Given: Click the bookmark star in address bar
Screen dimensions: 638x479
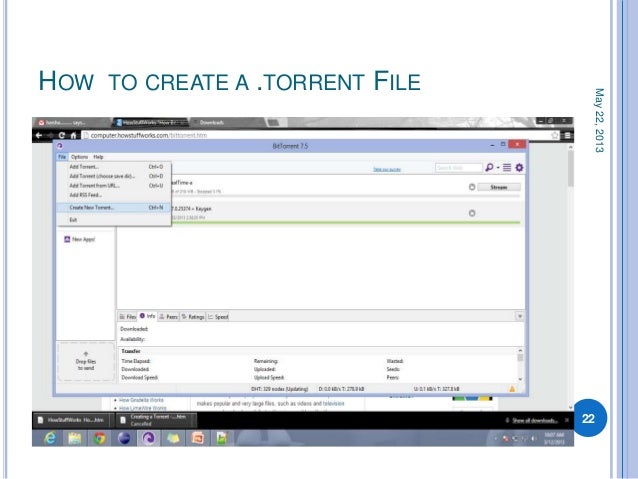Looking at the screenshot, I should click(x=555, y=135).
